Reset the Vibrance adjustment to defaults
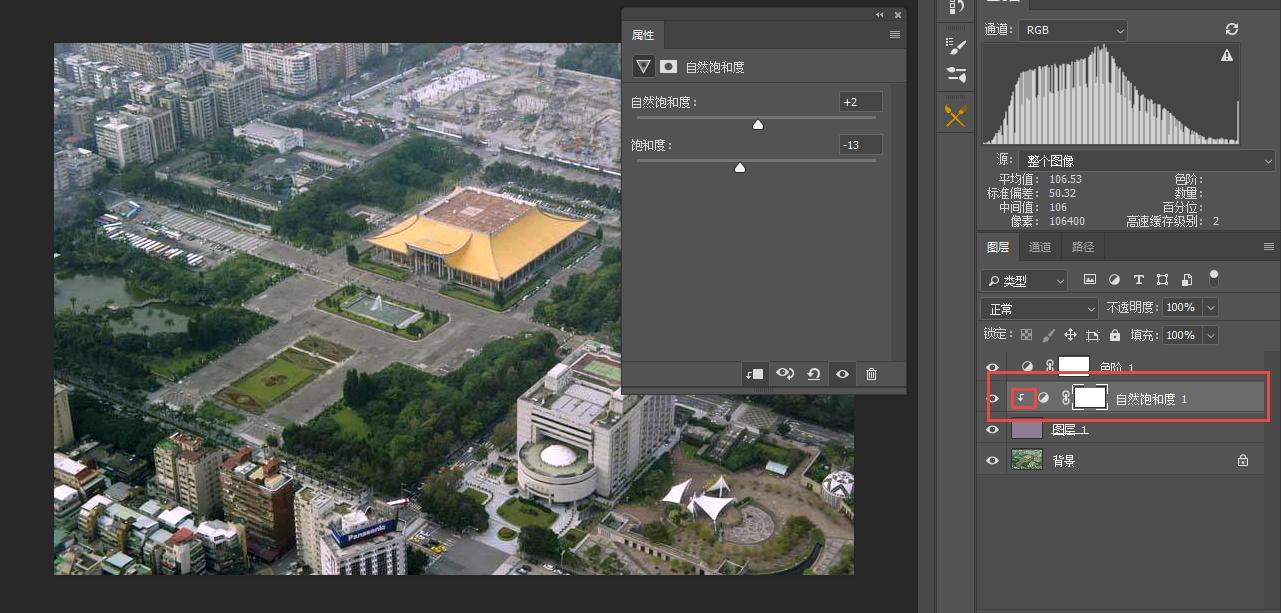This screenshot has height=613, width=1281. click(x=813, y=374)
